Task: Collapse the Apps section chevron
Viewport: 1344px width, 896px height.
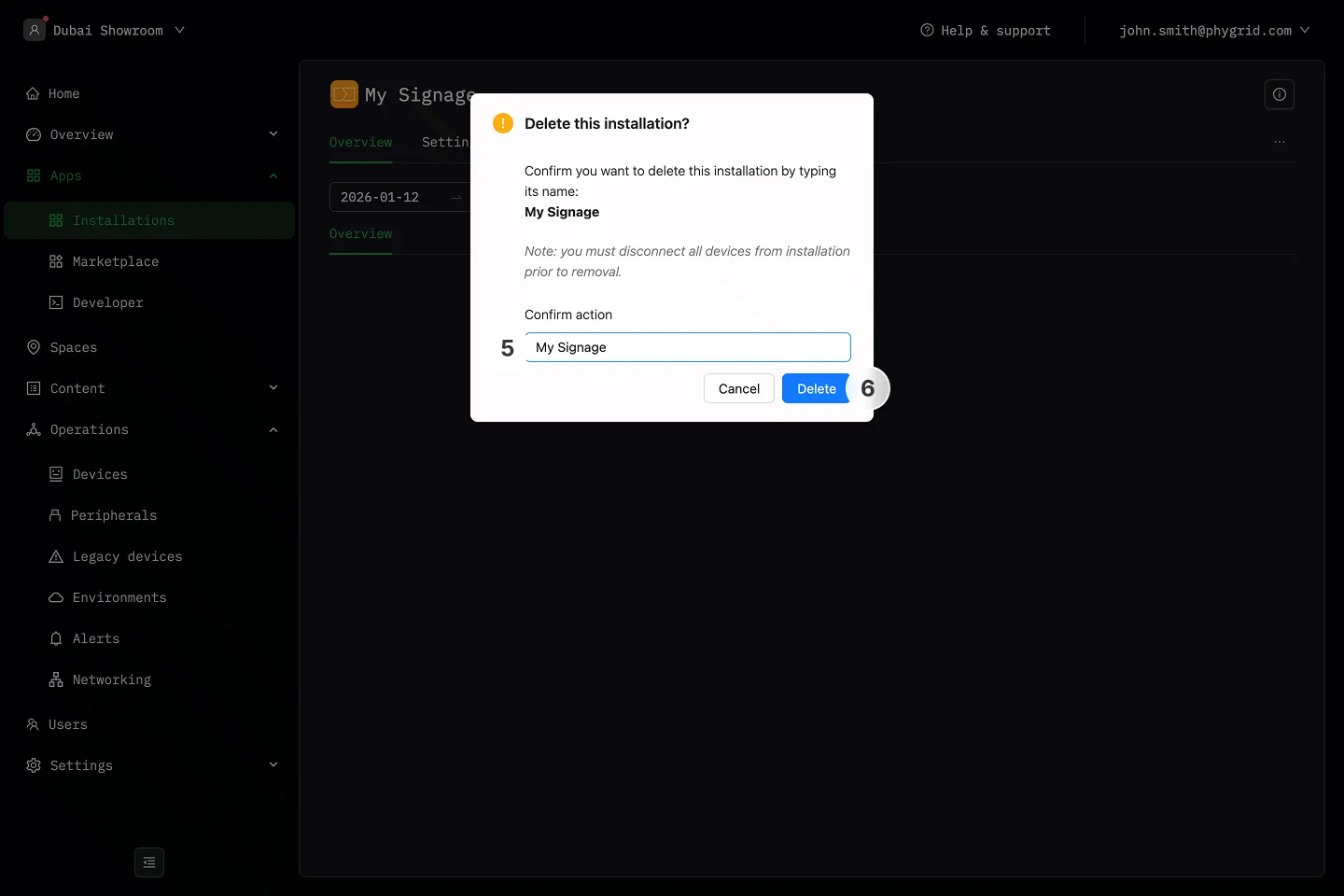Action: 273,175
